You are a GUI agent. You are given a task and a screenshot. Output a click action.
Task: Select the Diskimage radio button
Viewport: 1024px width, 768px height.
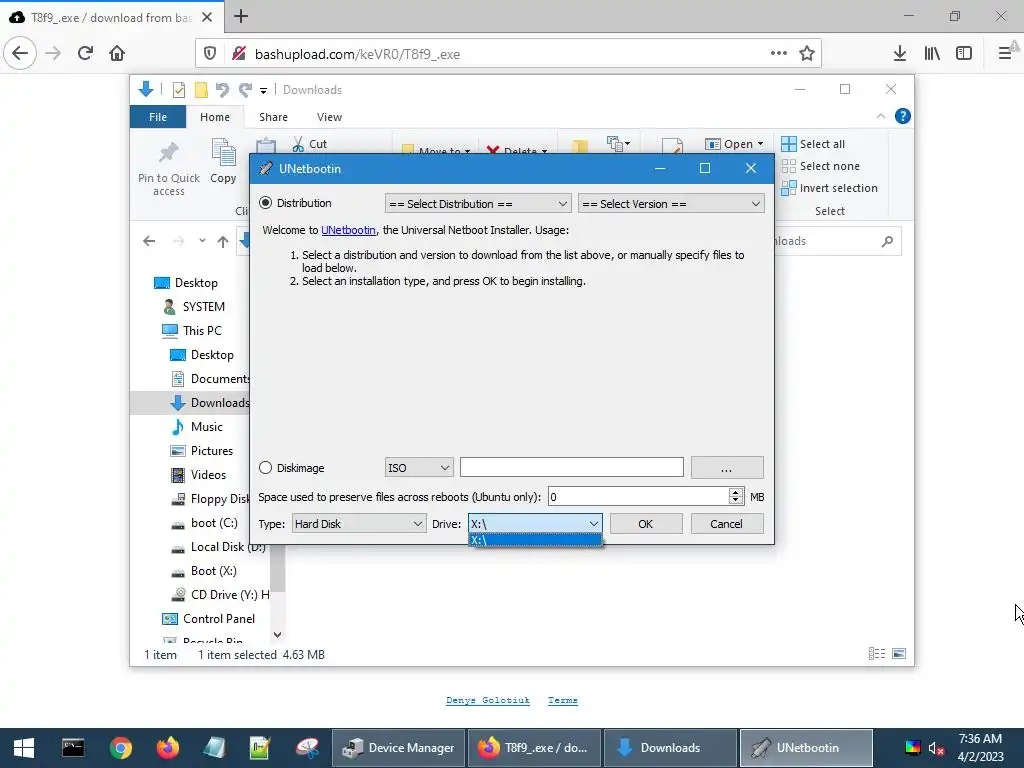point(265,468)
